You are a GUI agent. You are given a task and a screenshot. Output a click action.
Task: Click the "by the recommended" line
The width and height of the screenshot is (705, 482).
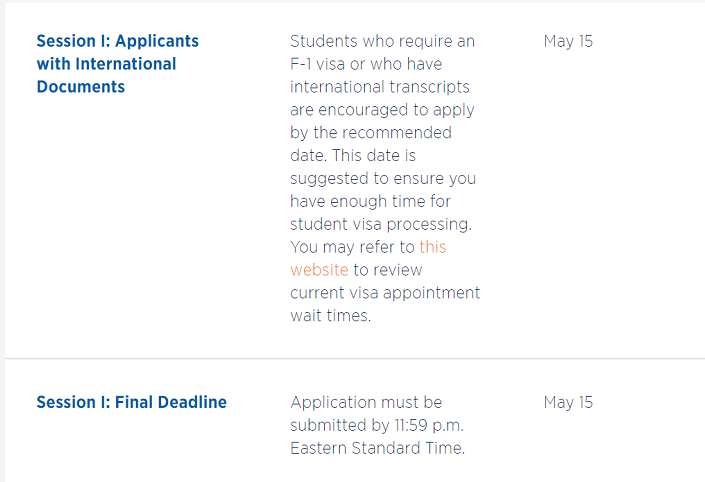(x=371, y=133)
